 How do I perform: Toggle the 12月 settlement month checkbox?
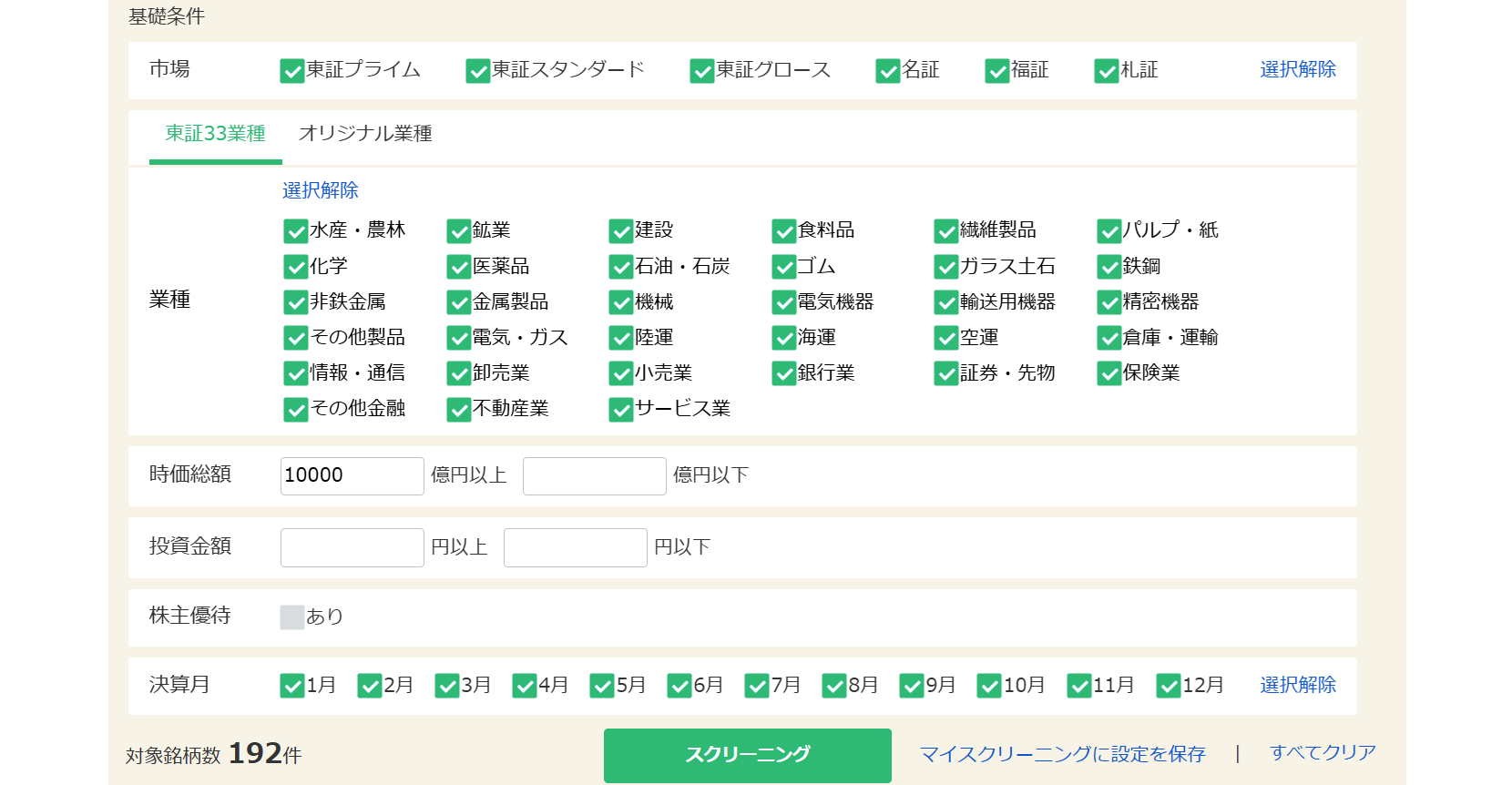click(x=1168, y=686)
